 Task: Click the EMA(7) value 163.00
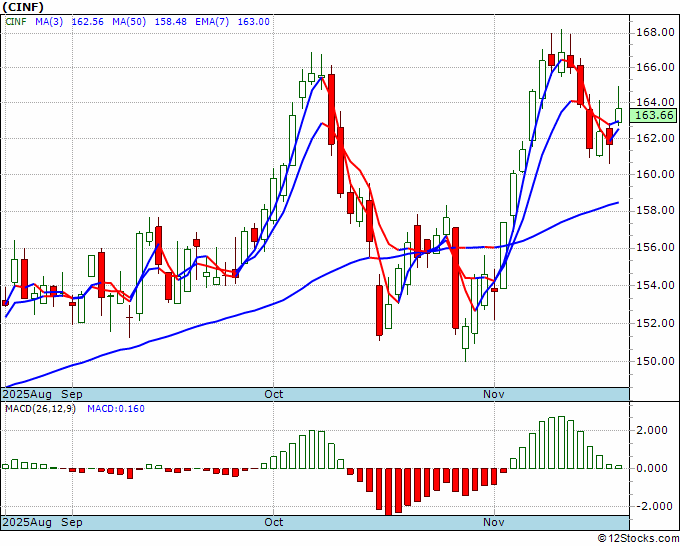click(x=254, y=22)
